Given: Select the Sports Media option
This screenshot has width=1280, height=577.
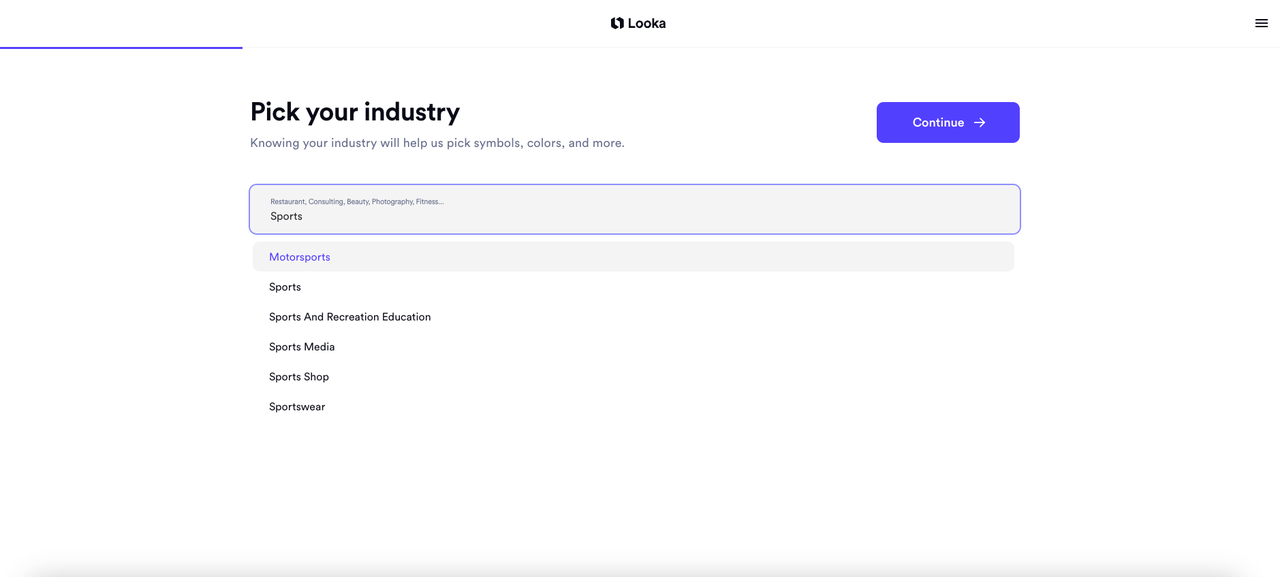Looking at the screenshot, I should click(301, 347).
